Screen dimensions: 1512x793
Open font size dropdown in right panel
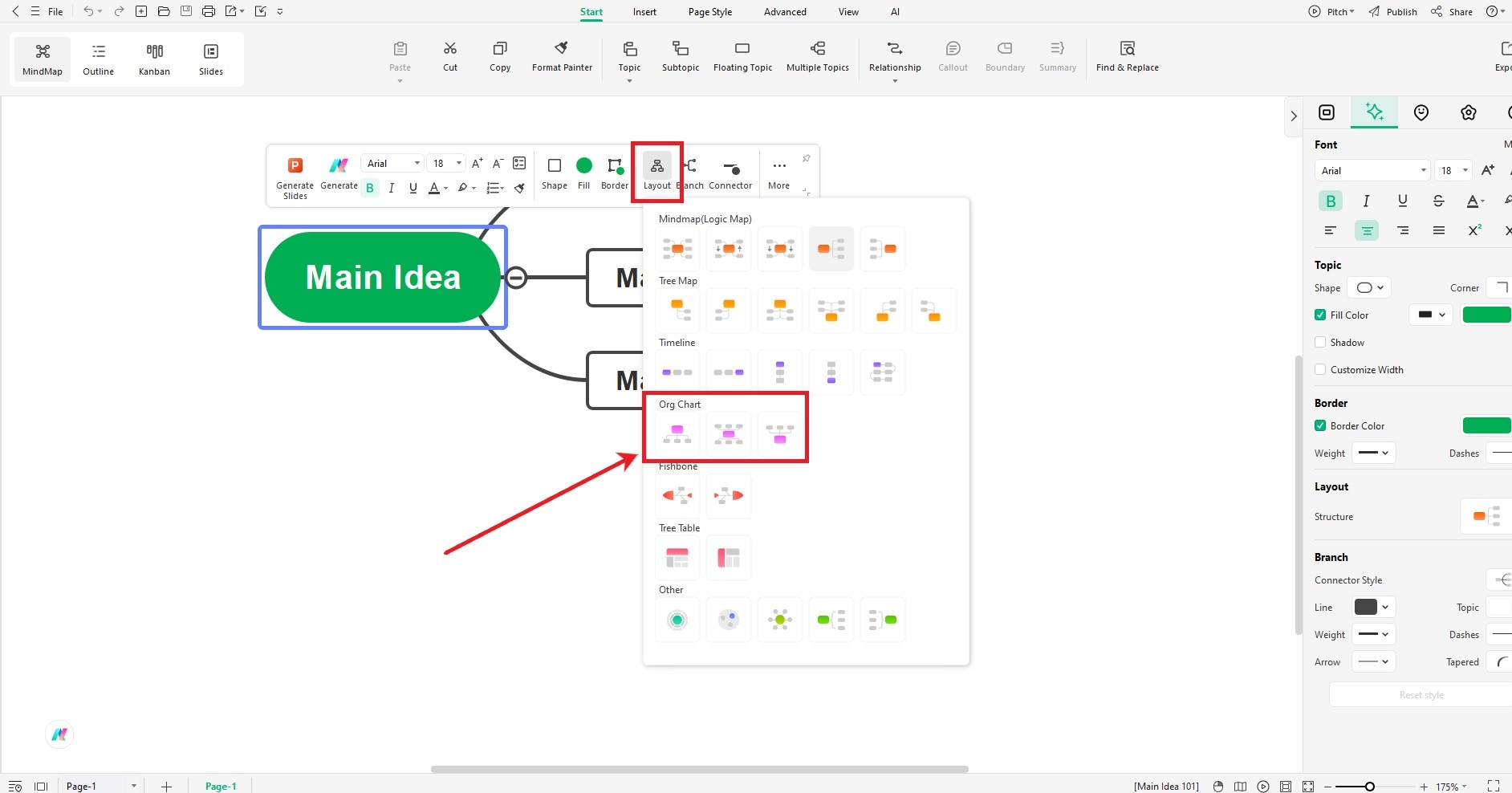[1453, 170]
